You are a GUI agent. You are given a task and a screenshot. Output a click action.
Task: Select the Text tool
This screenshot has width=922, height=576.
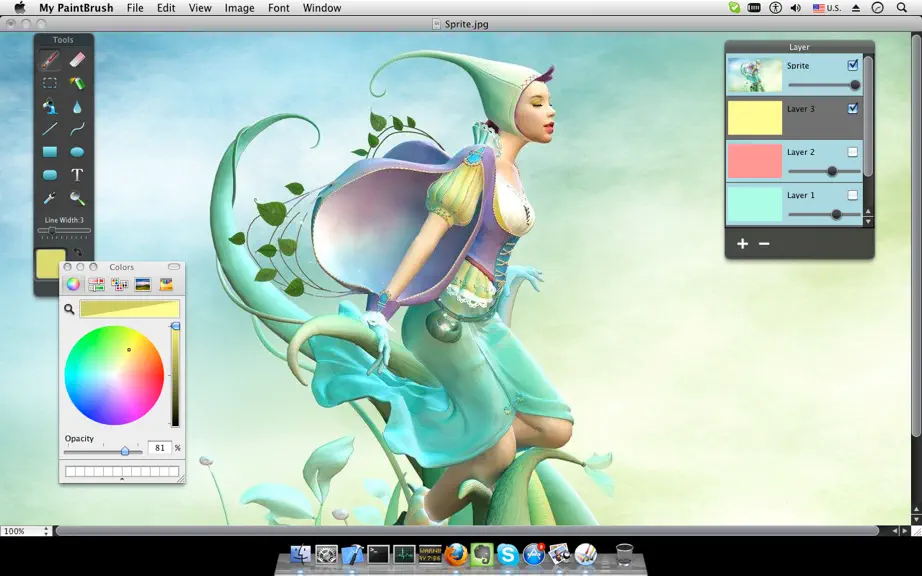tap(77, 175)
